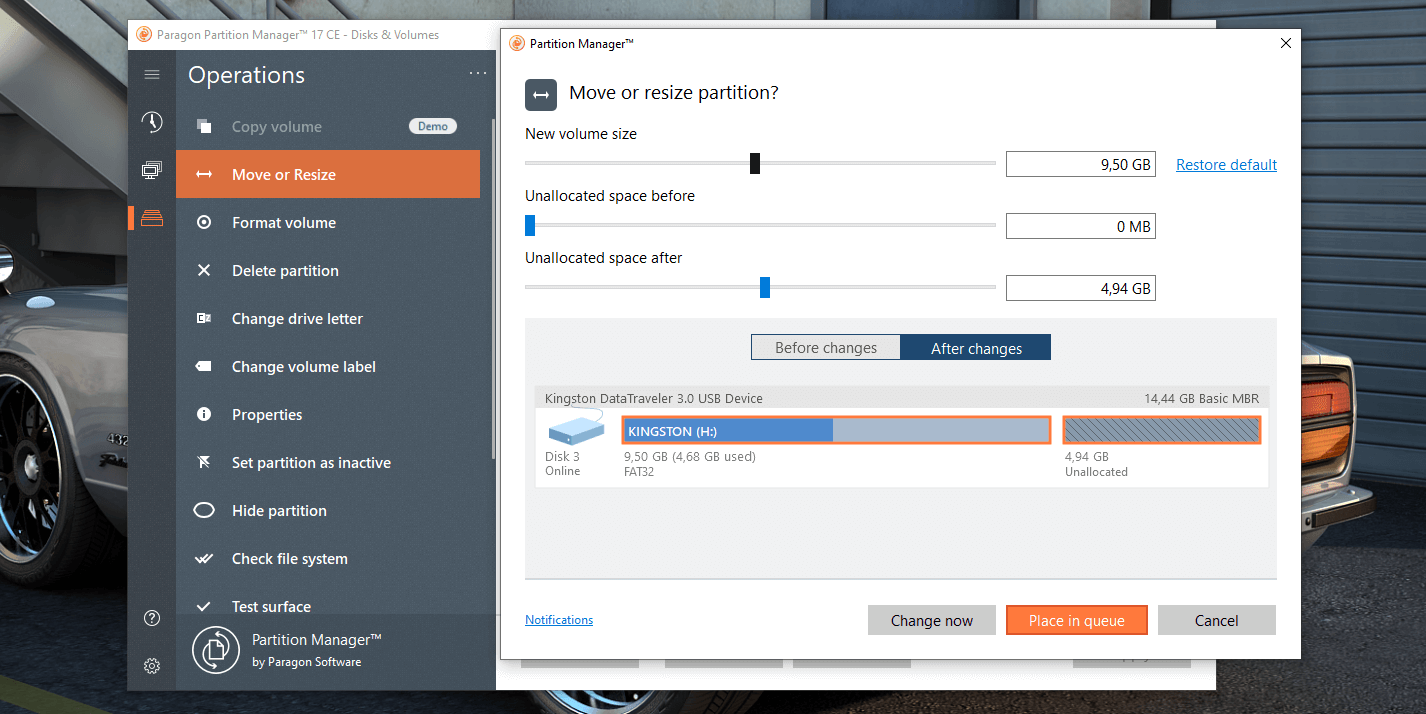Switch to the Before changes view
This screenshot has width=1426, height=714.
[x=825, y=348]
